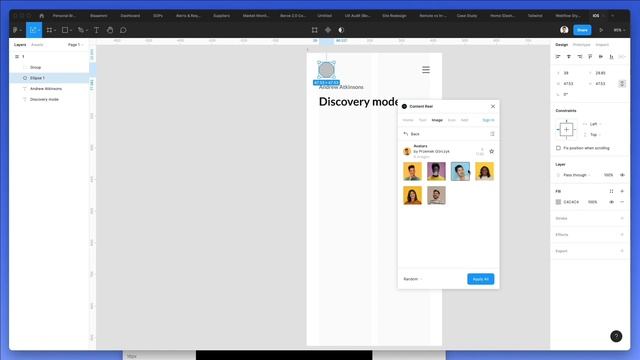The width and height of the screenshot is (640, 360).
Task: Open the Random order dropdown
Action: pyautogui.click(x=413, y=279)
